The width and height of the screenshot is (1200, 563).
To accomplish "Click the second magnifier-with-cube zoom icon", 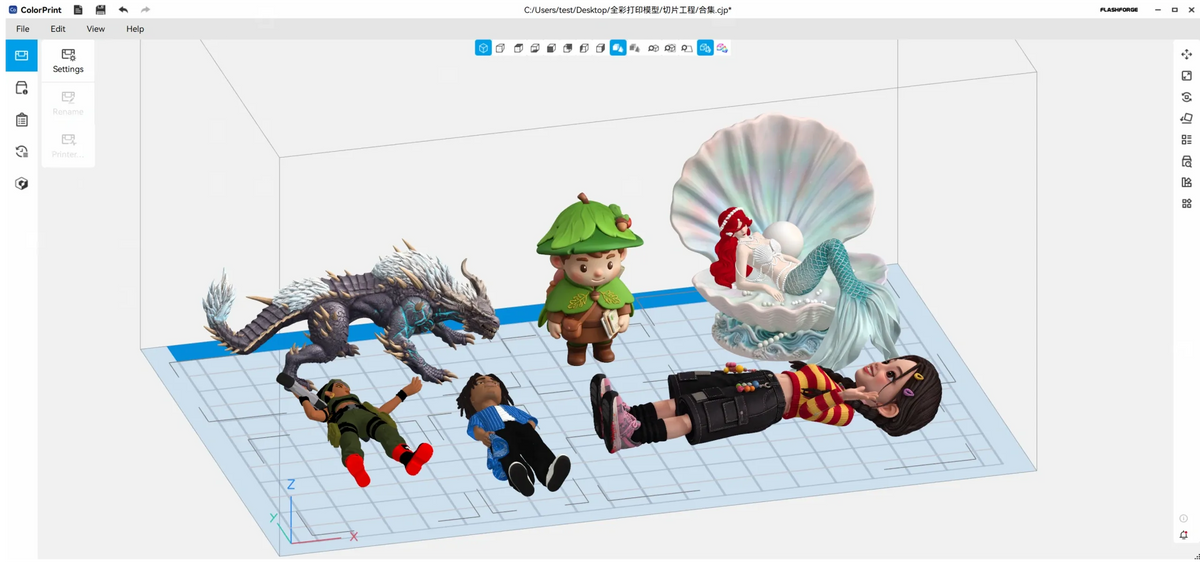I will 670,47.
